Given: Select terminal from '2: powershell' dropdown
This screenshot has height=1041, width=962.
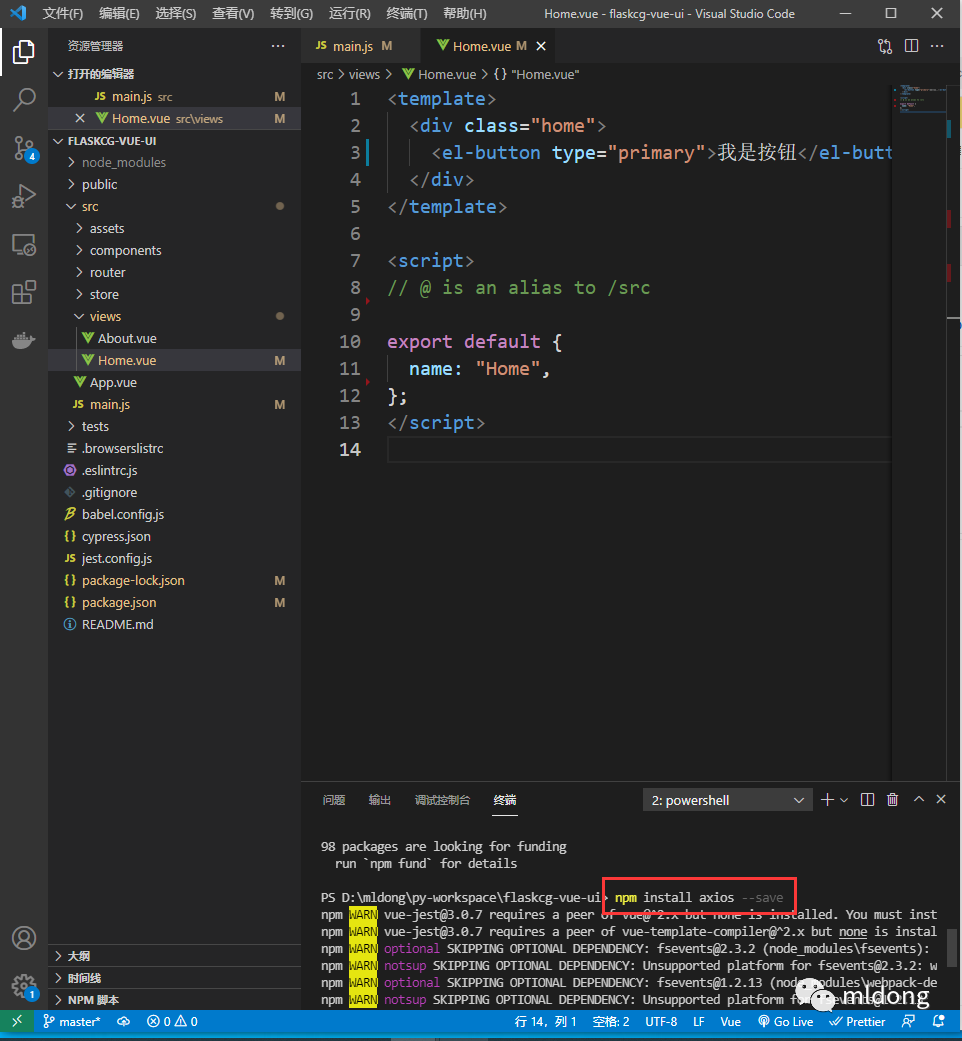Looking at the screenshot, I should point(727,800).
